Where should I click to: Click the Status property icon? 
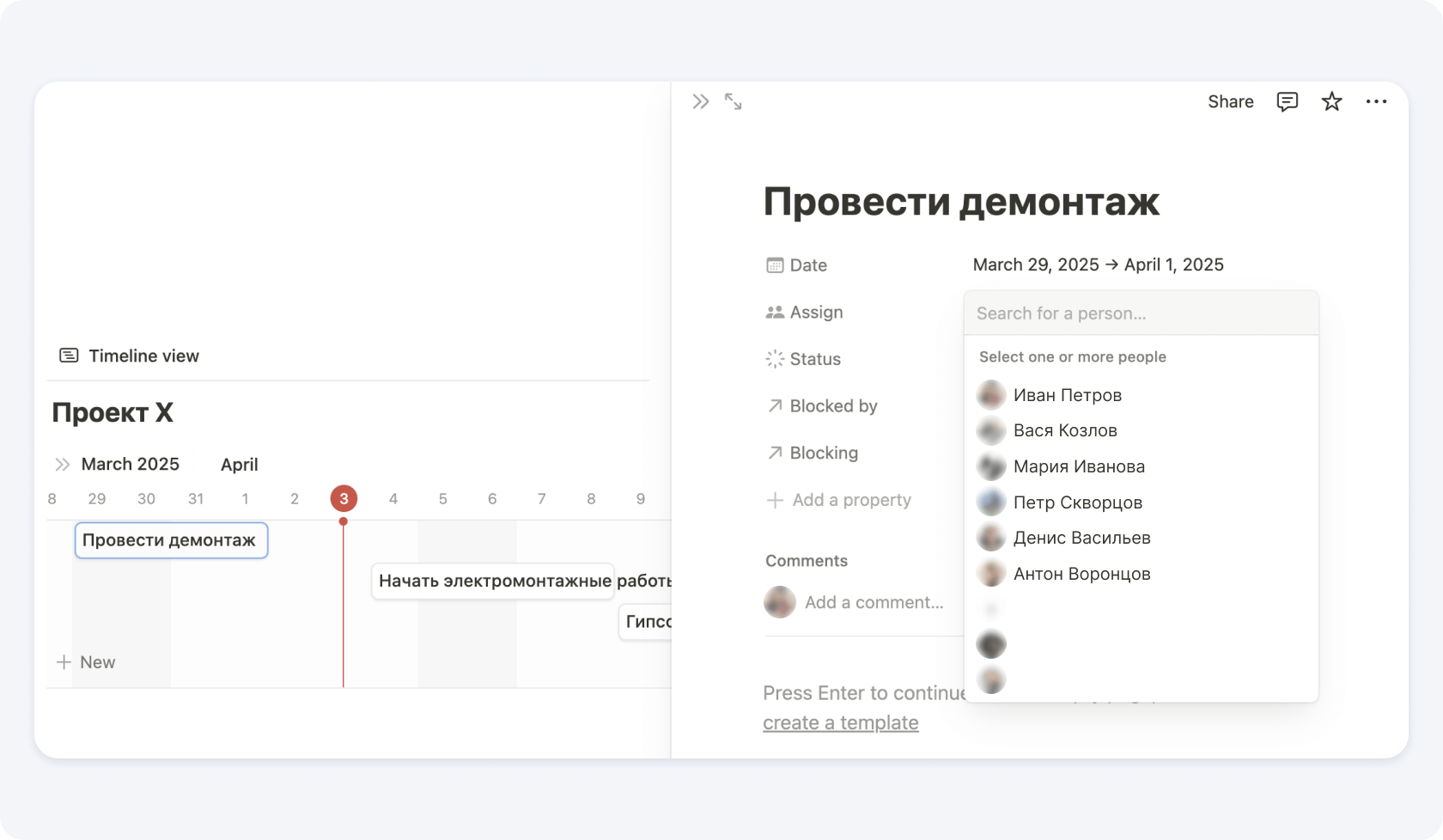[x=775, y=359]
